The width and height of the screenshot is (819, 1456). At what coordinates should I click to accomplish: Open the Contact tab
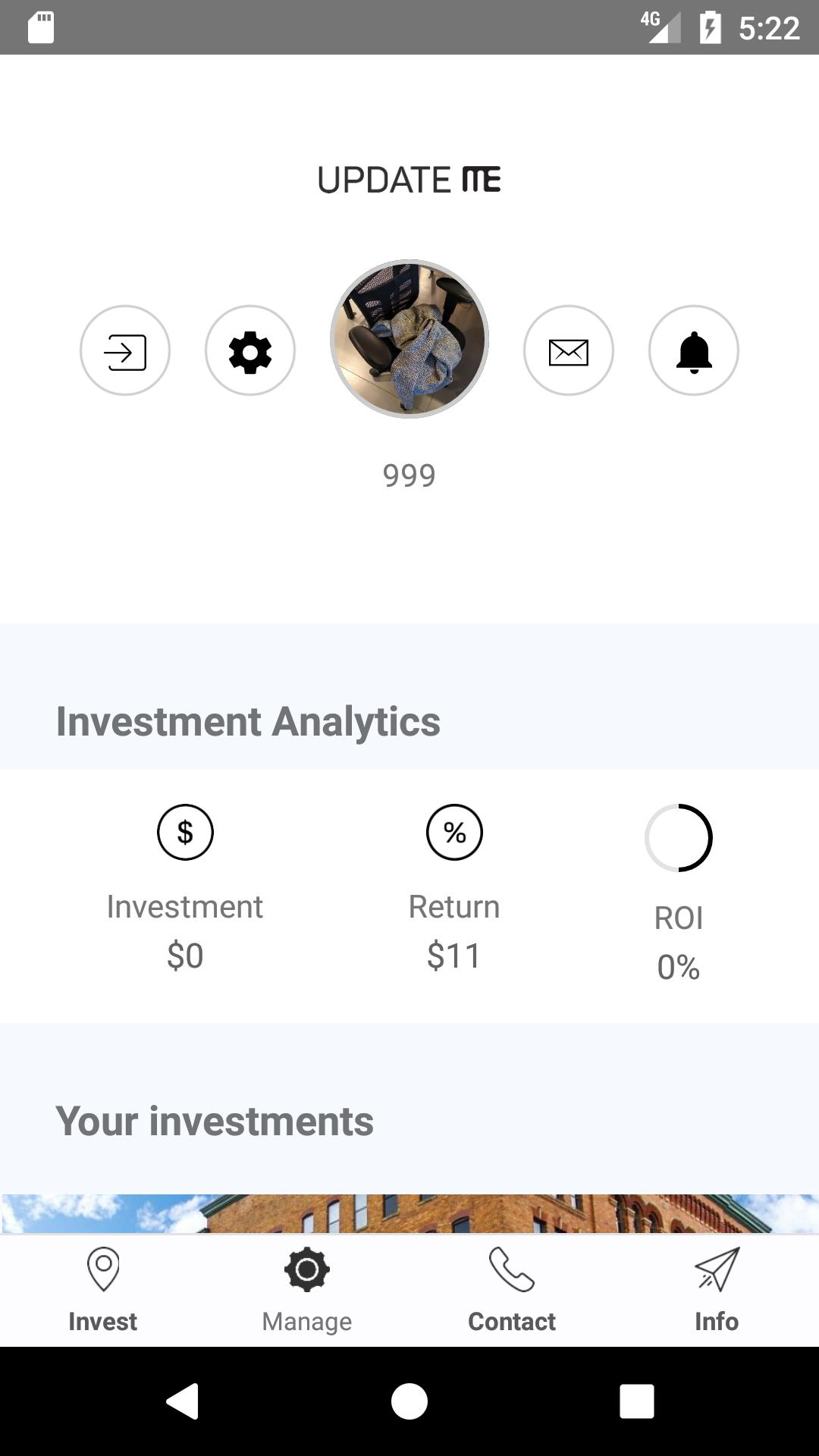(x=512, y=1291)
